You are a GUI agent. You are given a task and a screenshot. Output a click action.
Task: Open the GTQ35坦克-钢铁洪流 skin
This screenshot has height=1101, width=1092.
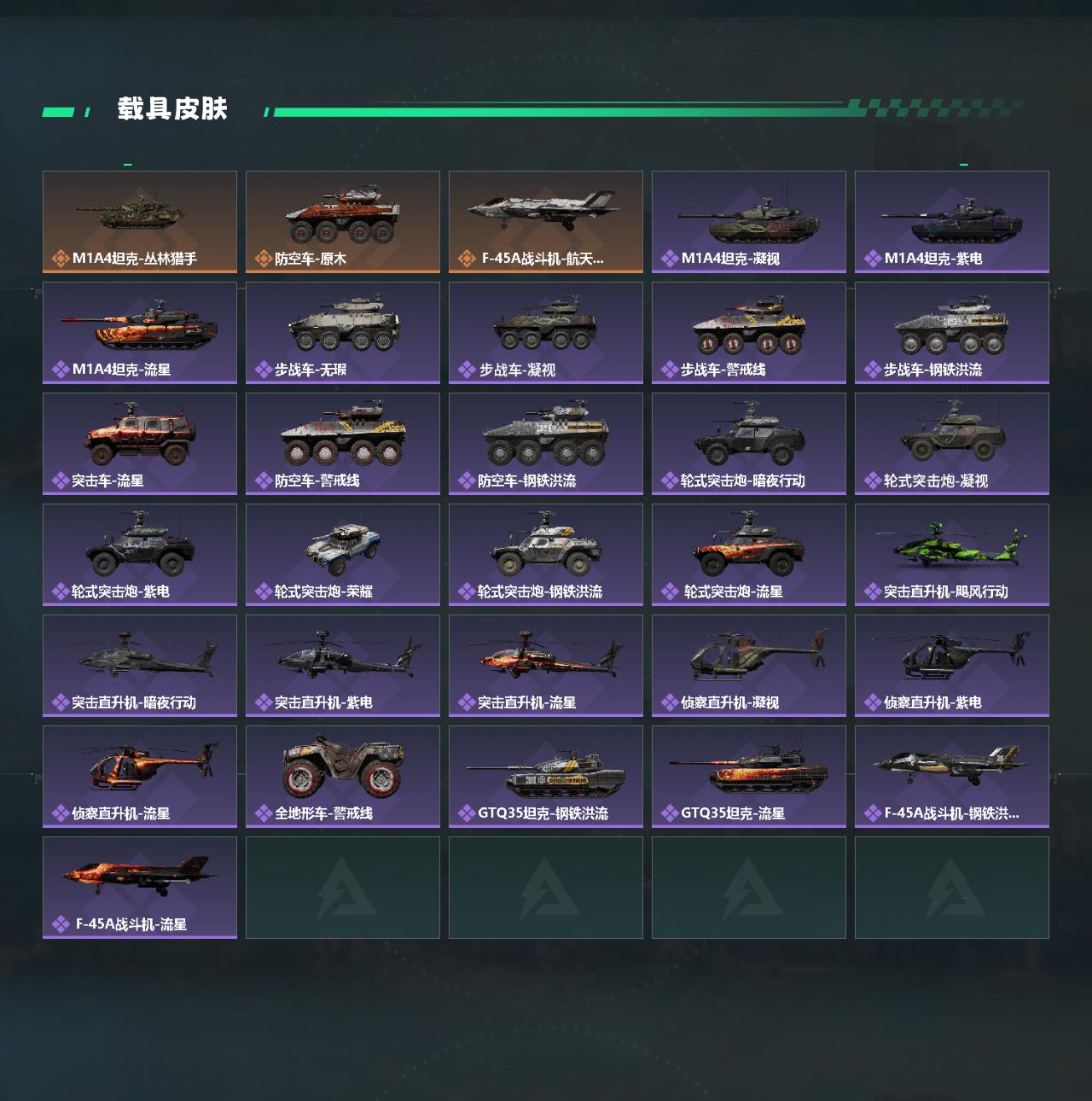[546, 777]
